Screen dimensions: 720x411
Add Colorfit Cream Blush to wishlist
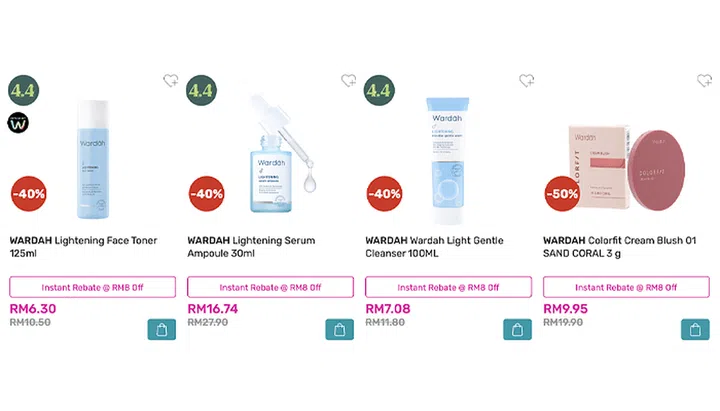click(x=704, y=81)
